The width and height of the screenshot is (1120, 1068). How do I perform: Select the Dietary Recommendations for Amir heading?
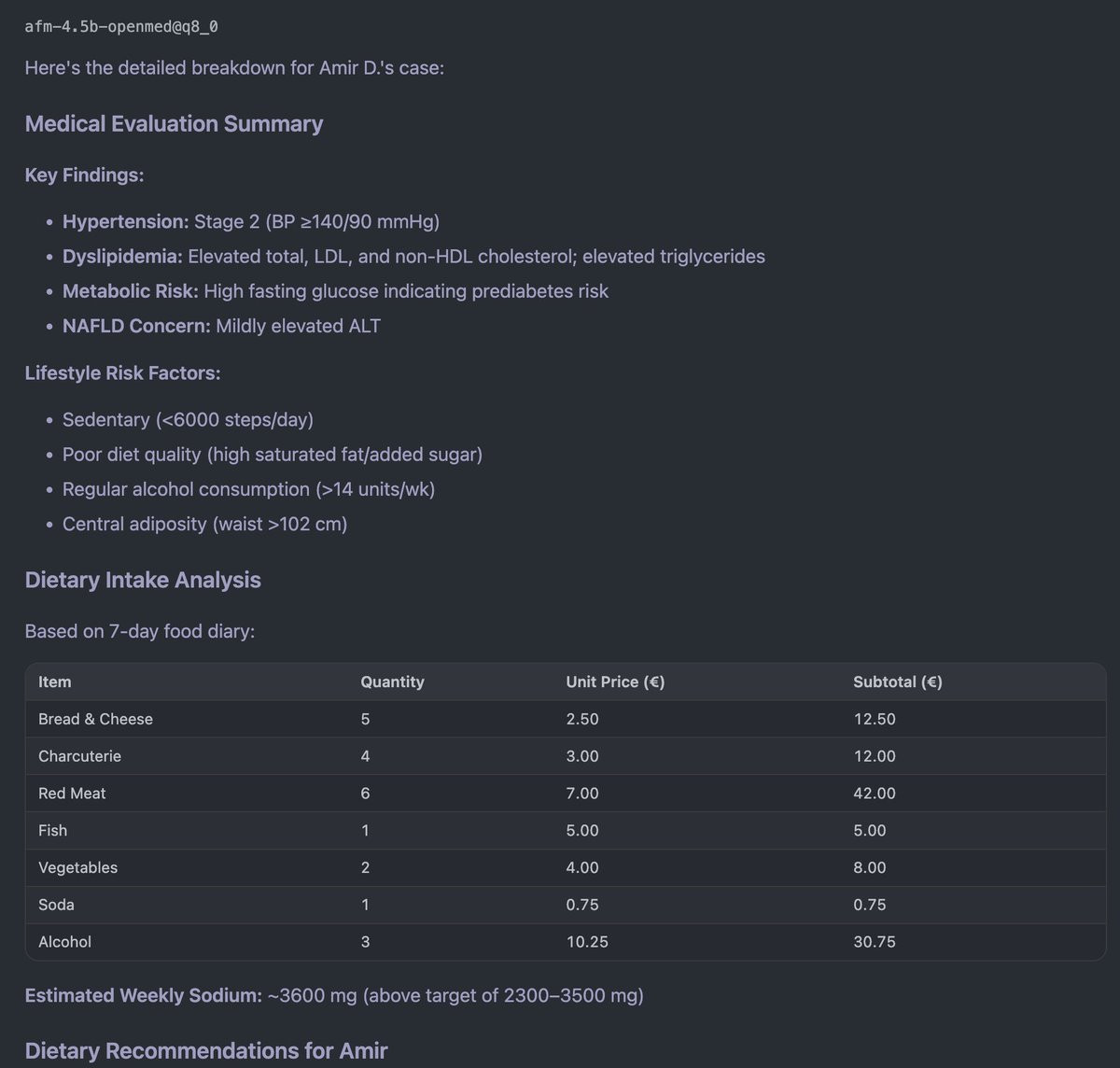coord(205,1051)
